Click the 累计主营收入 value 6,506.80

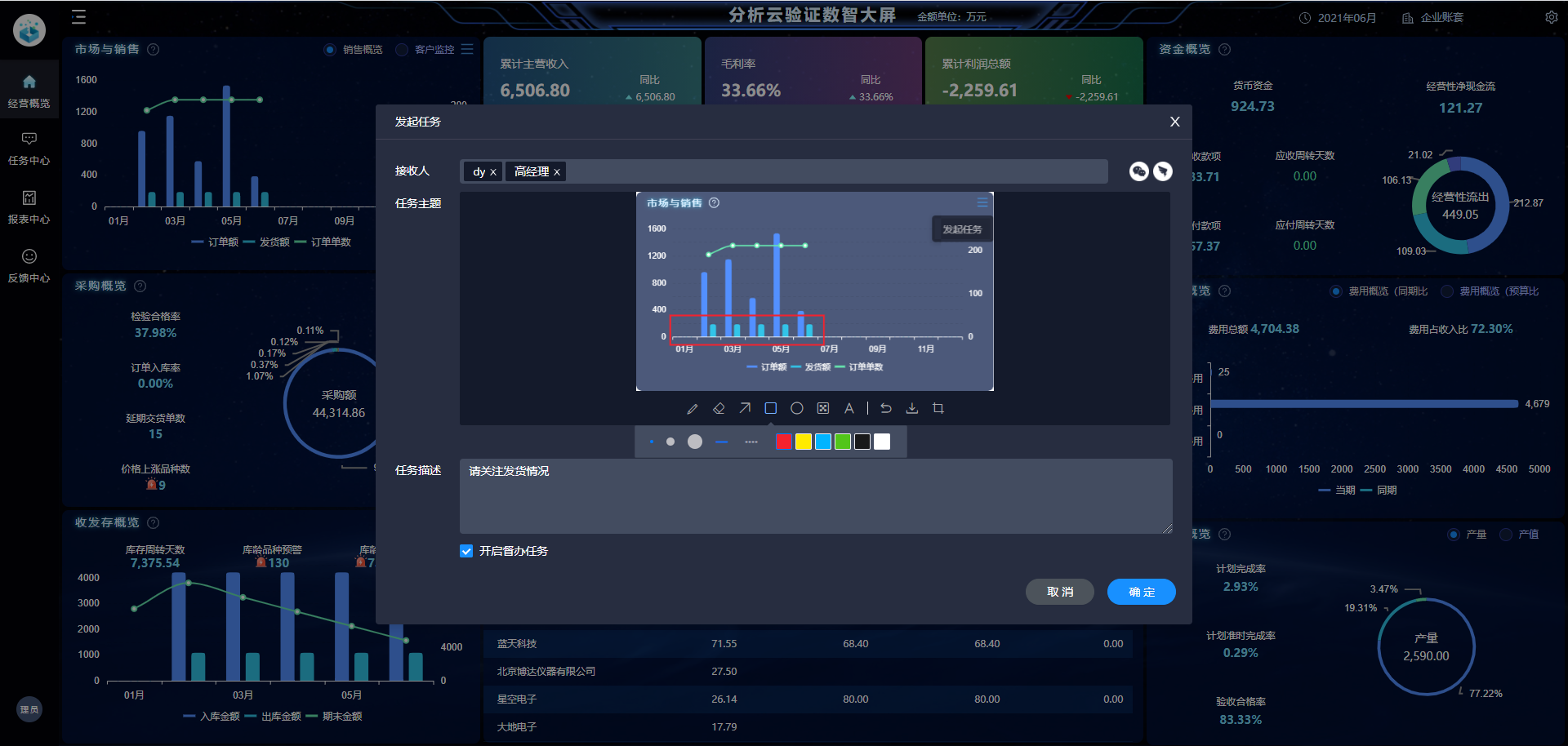point(535,91)
